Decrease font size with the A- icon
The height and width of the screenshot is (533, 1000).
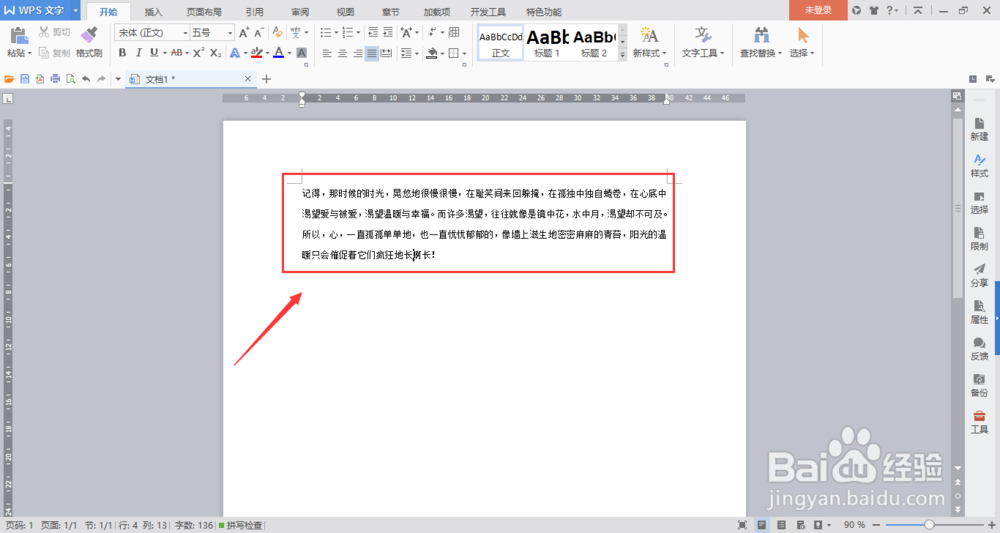click(x=258, y=33)
